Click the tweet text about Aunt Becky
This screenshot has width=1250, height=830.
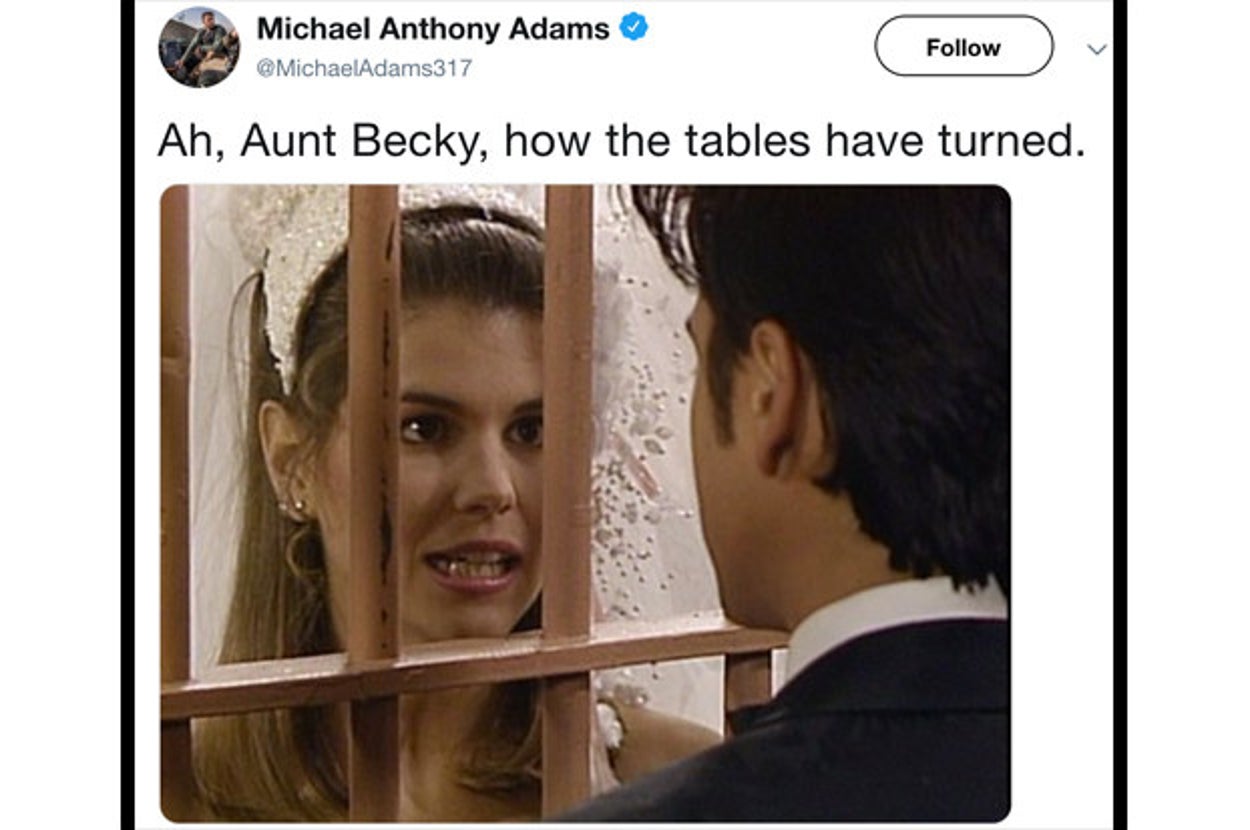(x=621, y=141)
